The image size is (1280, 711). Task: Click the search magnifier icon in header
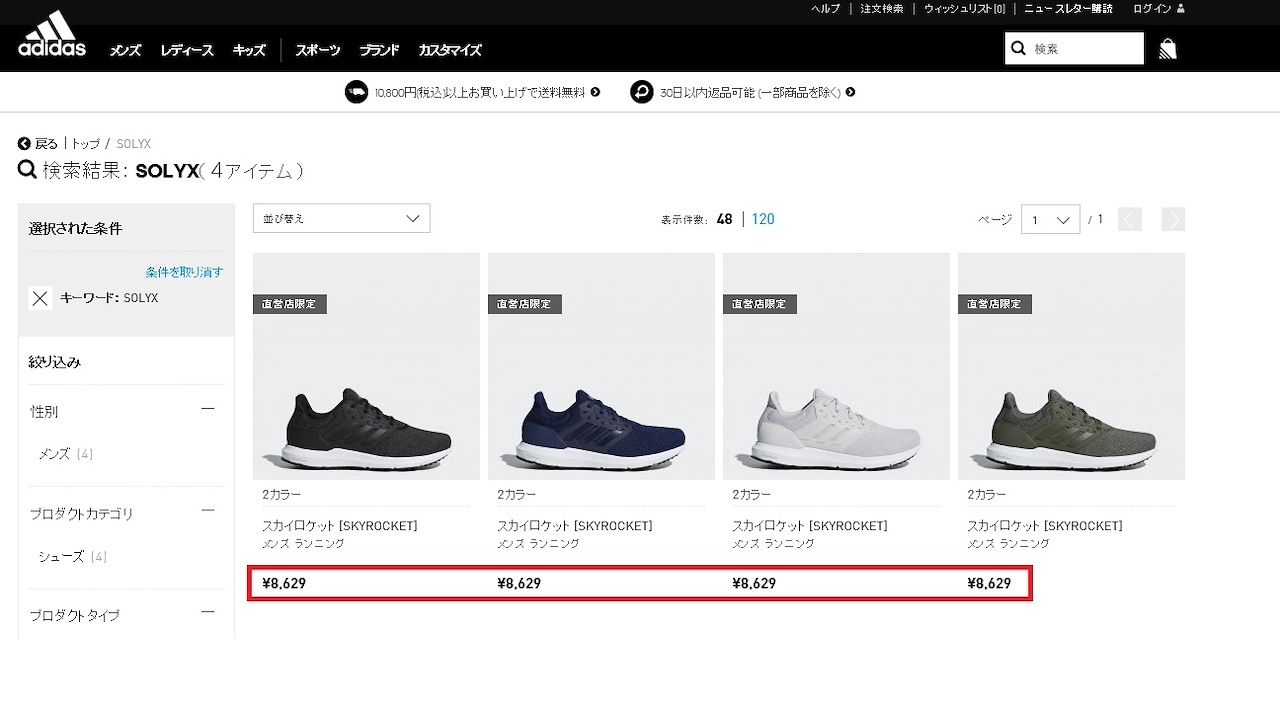click(1019, 48)
